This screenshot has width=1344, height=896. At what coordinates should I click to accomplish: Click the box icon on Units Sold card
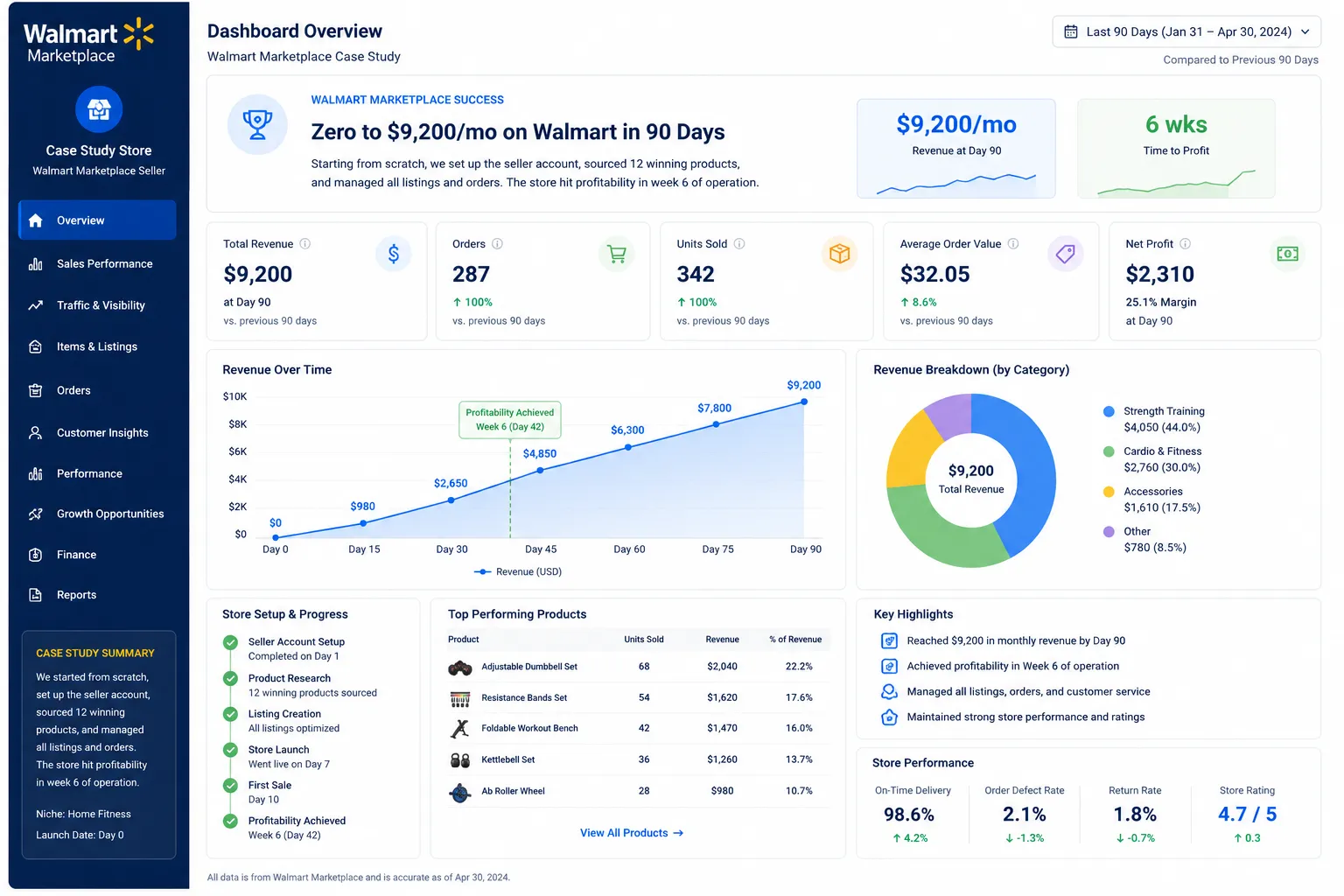(840, 254)
